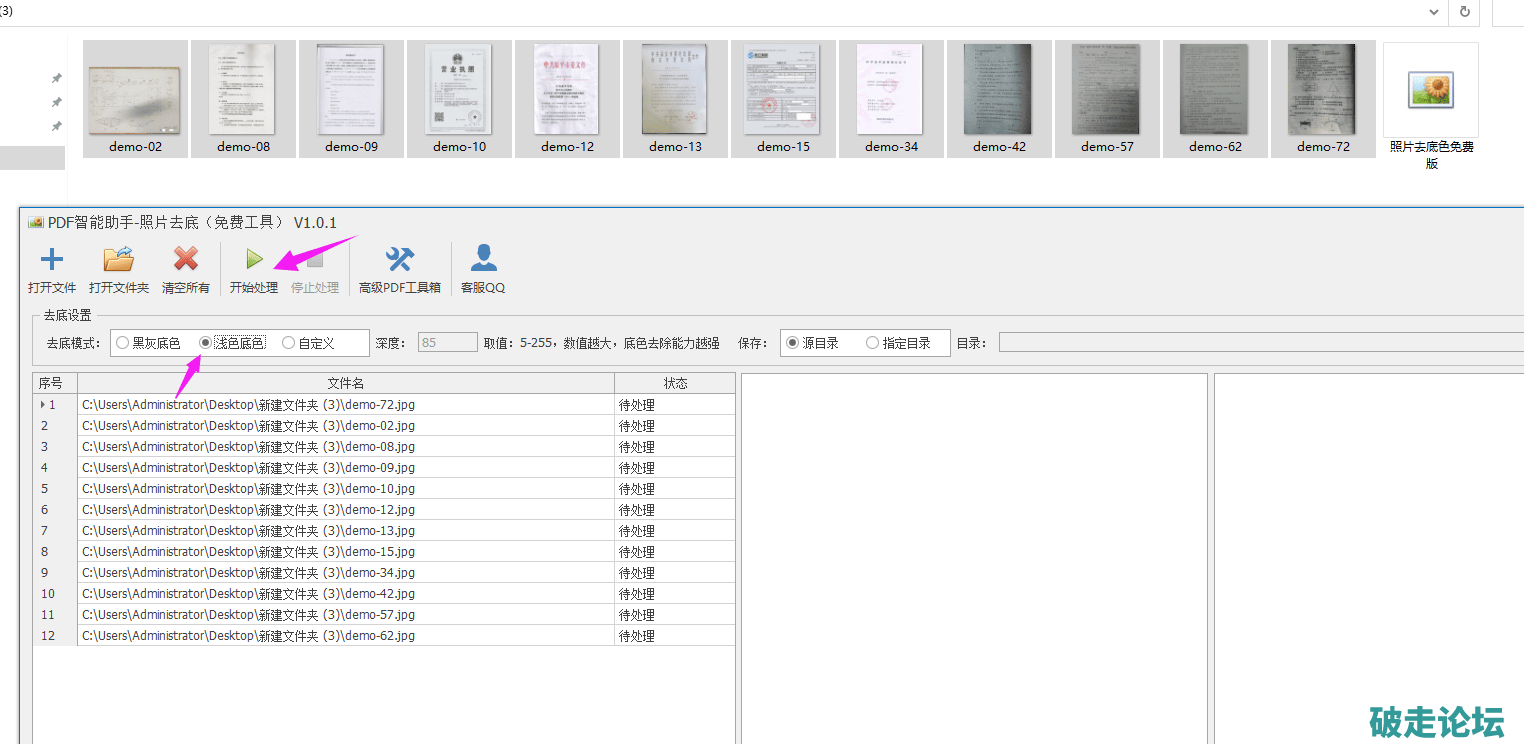Select the demo-08.jpg row in file list

point(345,447)
